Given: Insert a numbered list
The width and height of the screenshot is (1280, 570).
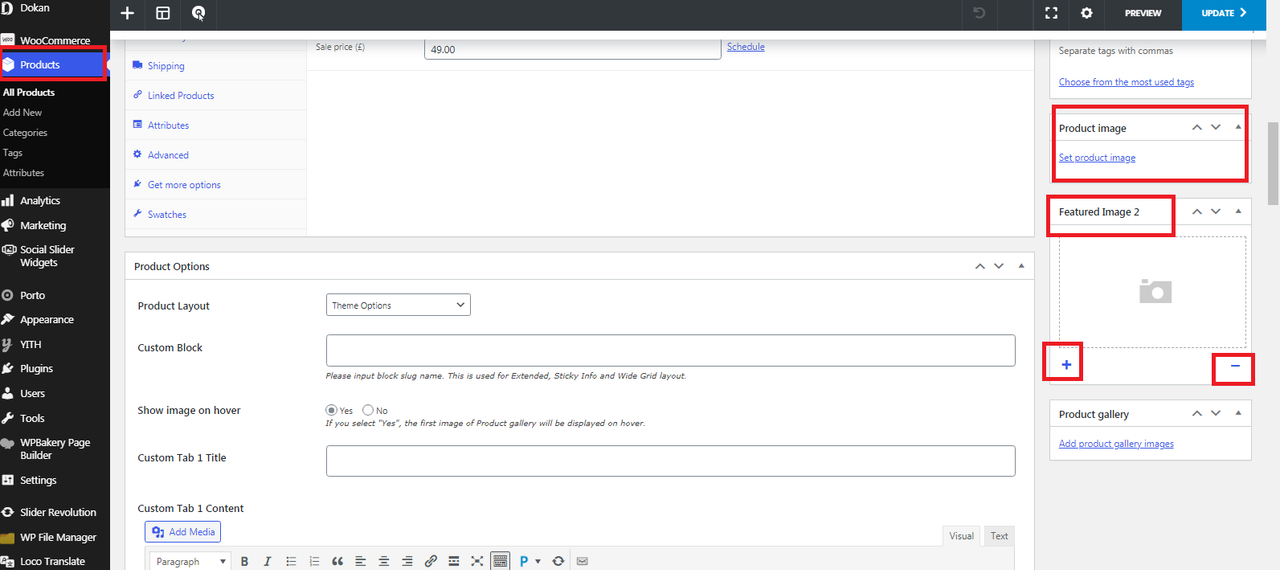Looking at the screenshot, I should (314, 561).
